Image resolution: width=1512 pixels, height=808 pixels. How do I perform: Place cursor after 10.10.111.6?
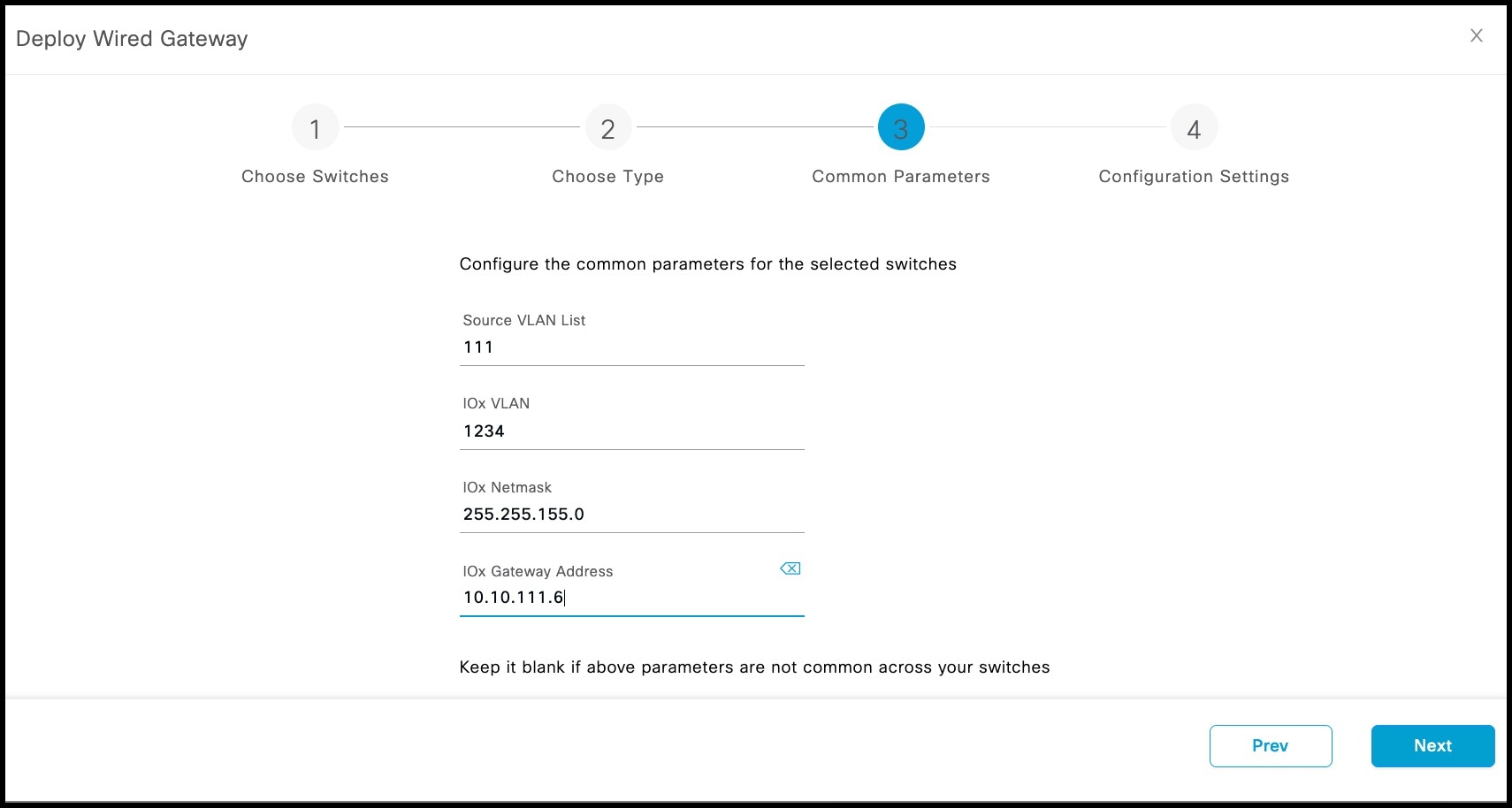(x=571, y=598)
